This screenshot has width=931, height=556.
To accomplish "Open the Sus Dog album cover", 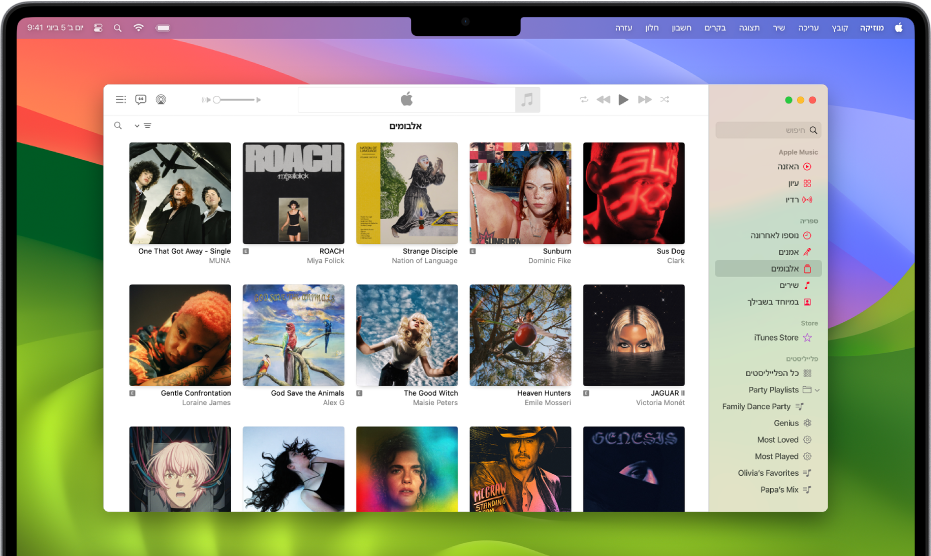I will pyautogui.click(x=634, y=193).
